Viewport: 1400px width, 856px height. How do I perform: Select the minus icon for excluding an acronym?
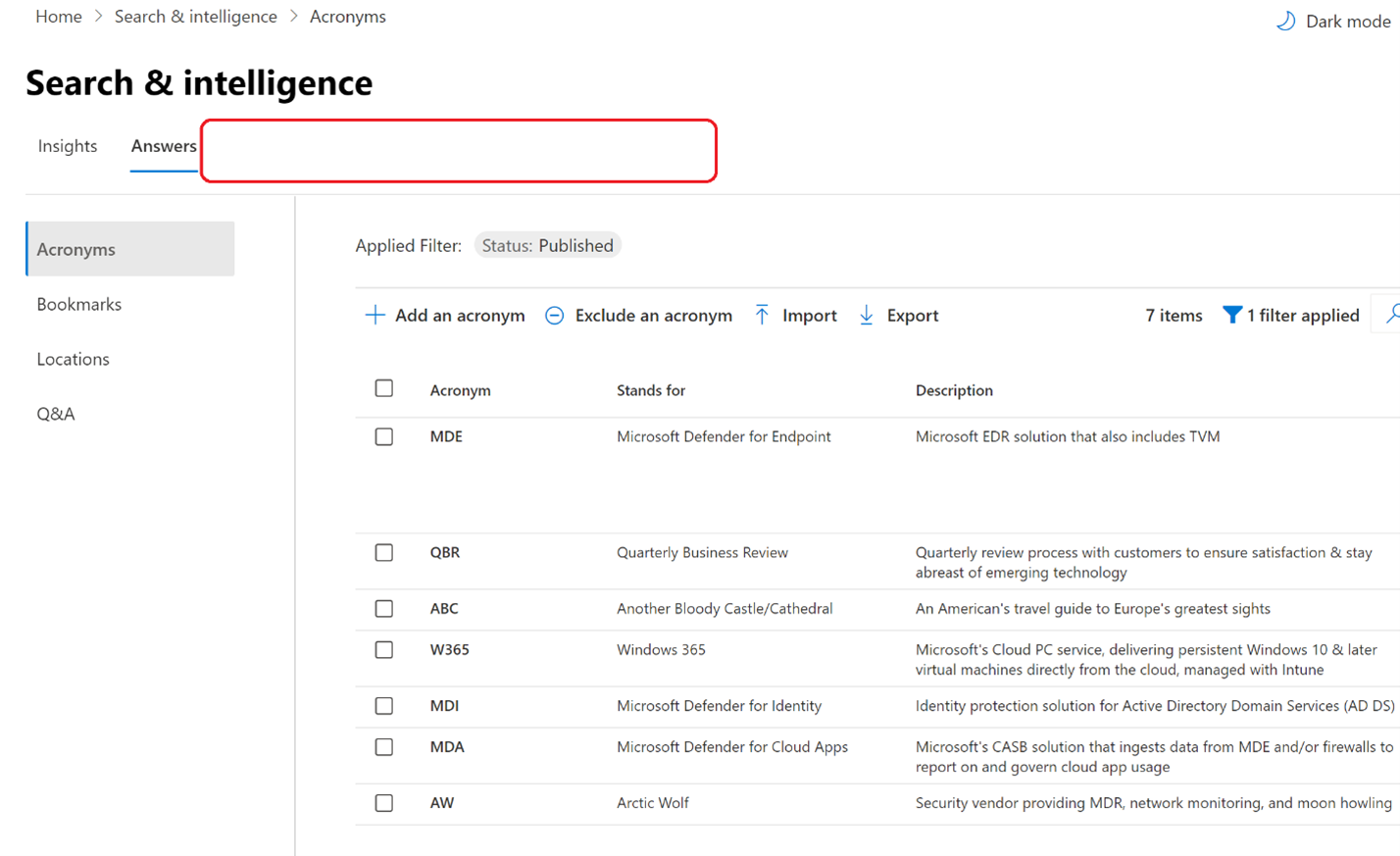click(x=554, y=315)
